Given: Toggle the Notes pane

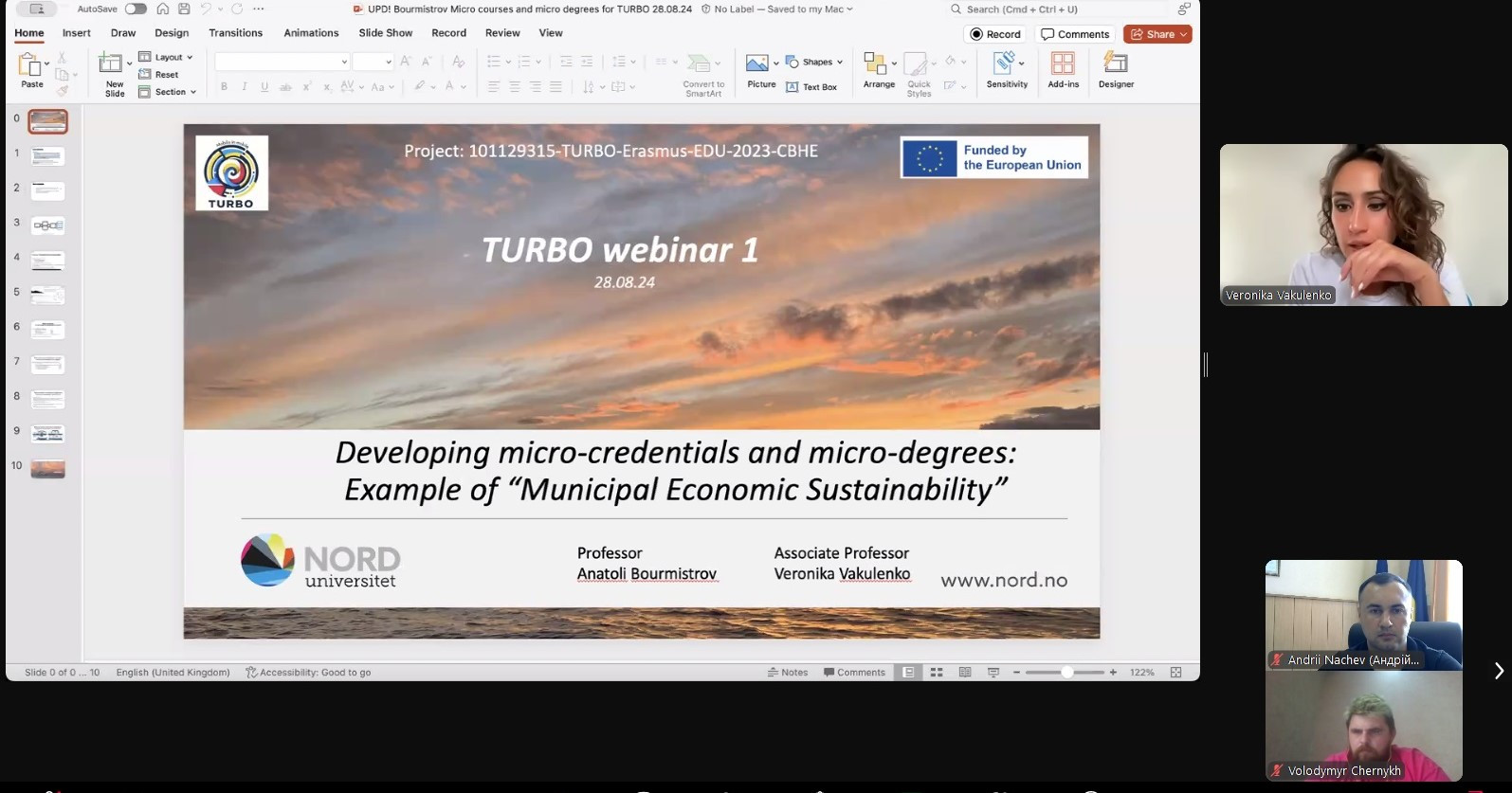Looking at the screenshot, I should [788, 673].
